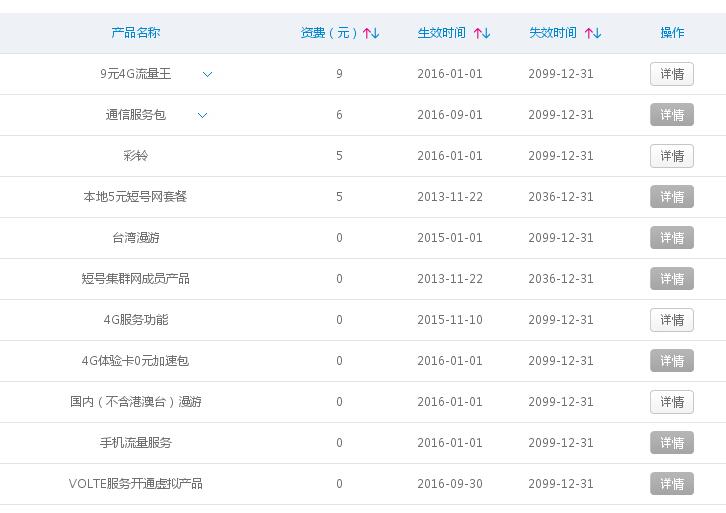This screenshot has width=726, height=513.
Task: Open 详情 for 国内（不含港澳台）漫游
Action: click(671, 402)
